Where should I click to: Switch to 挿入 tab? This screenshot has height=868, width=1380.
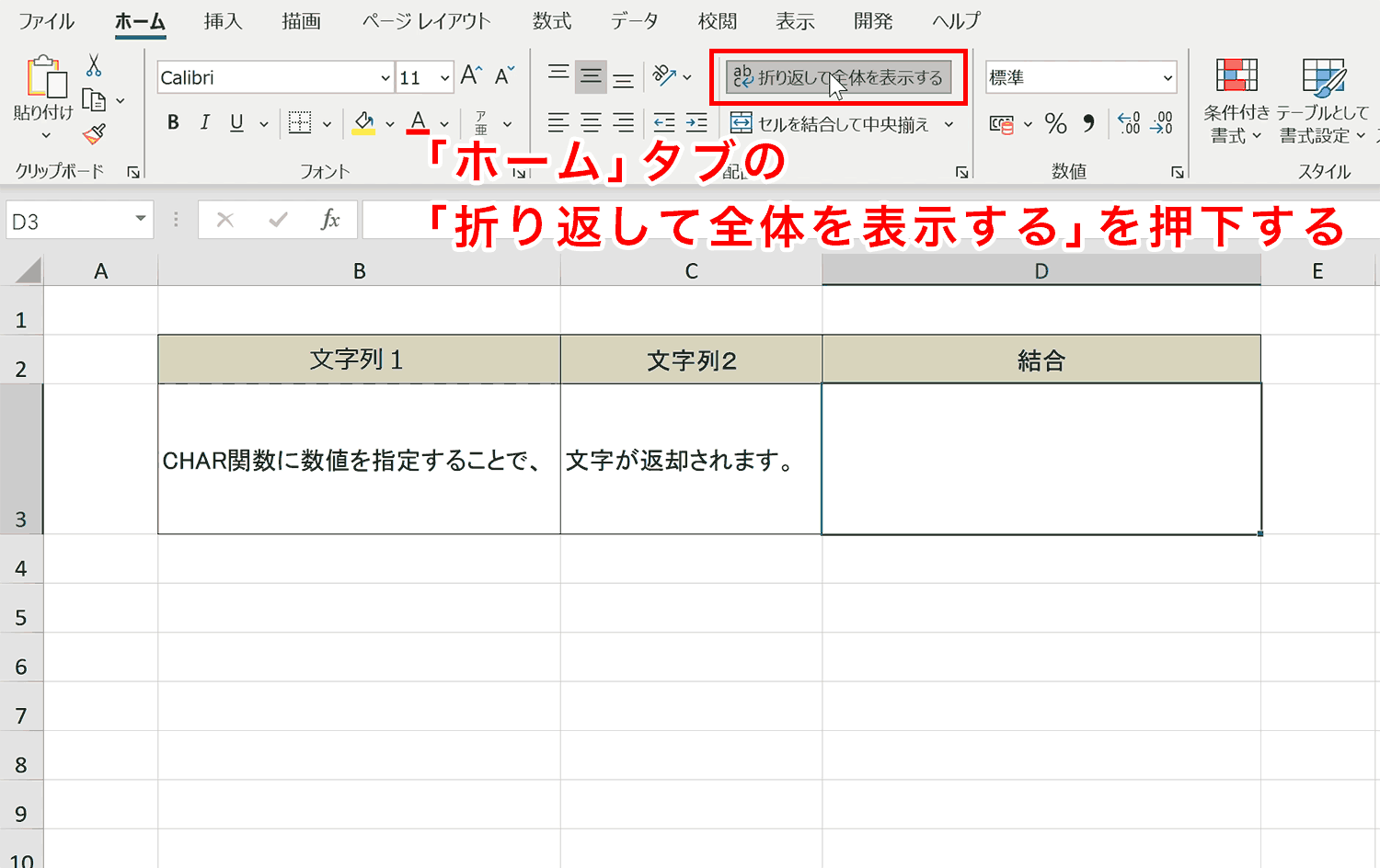(x=224, y=21)
